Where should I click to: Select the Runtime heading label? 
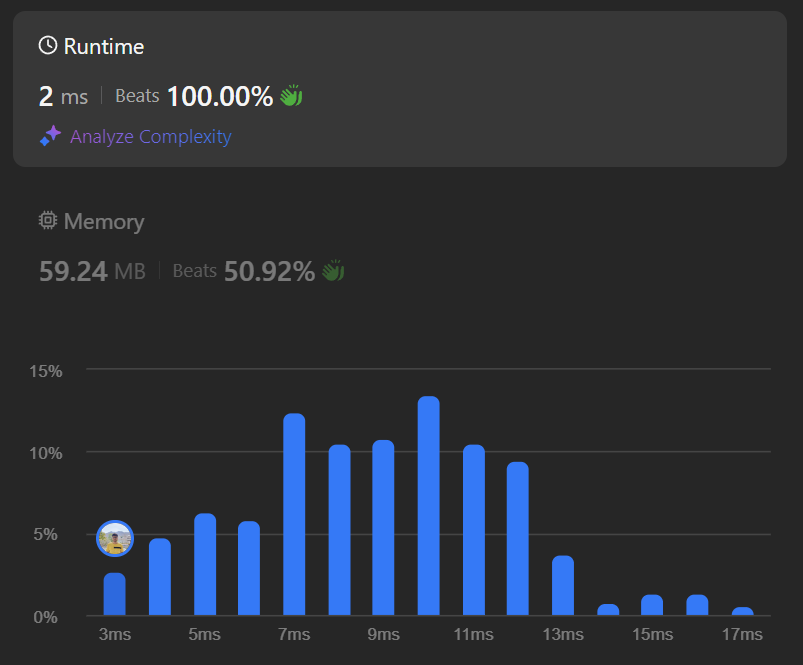(x=104, y=46)
